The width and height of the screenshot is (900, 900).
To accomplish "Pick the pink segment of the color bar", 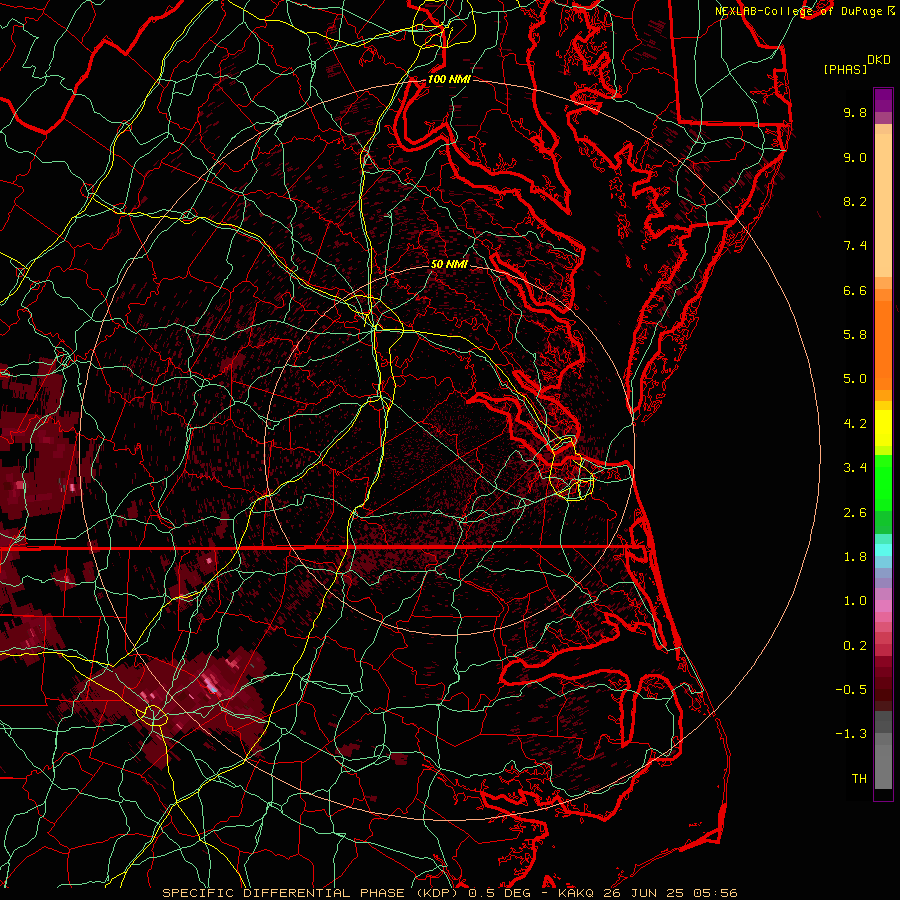I will [883, 606].
